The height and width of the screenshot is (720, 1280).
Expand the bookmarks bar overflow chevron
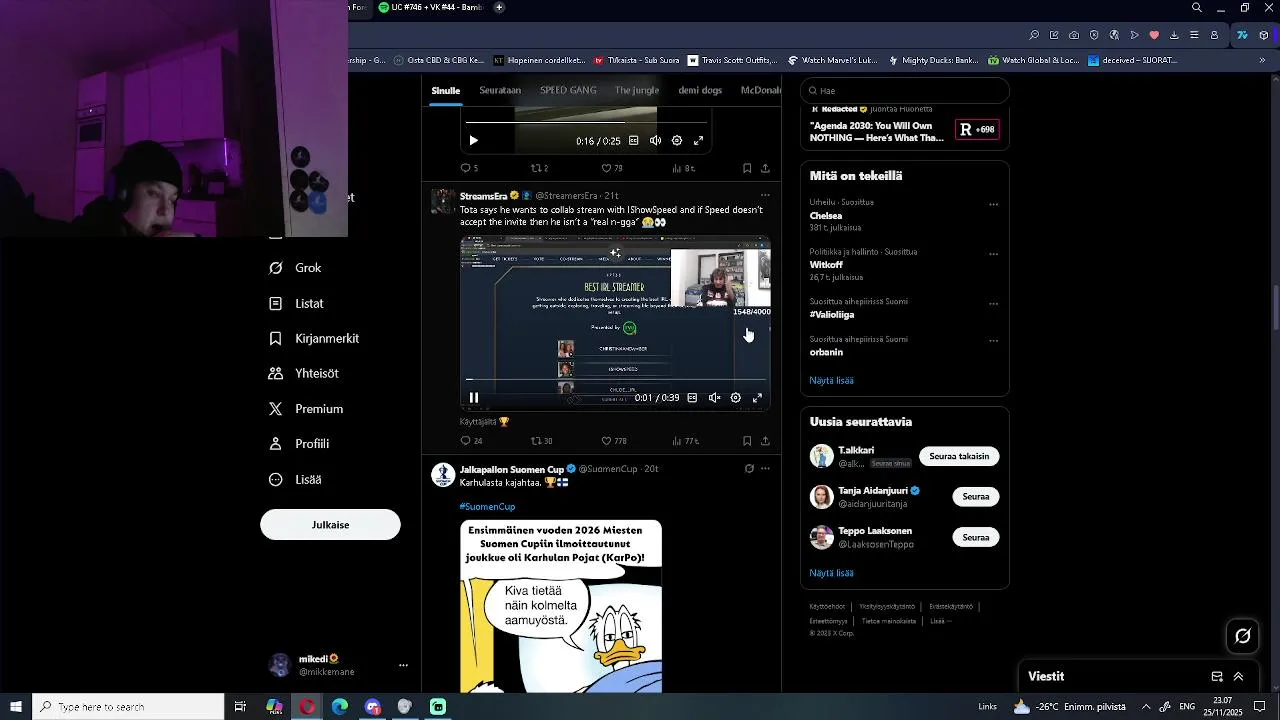pos(1262,60)
